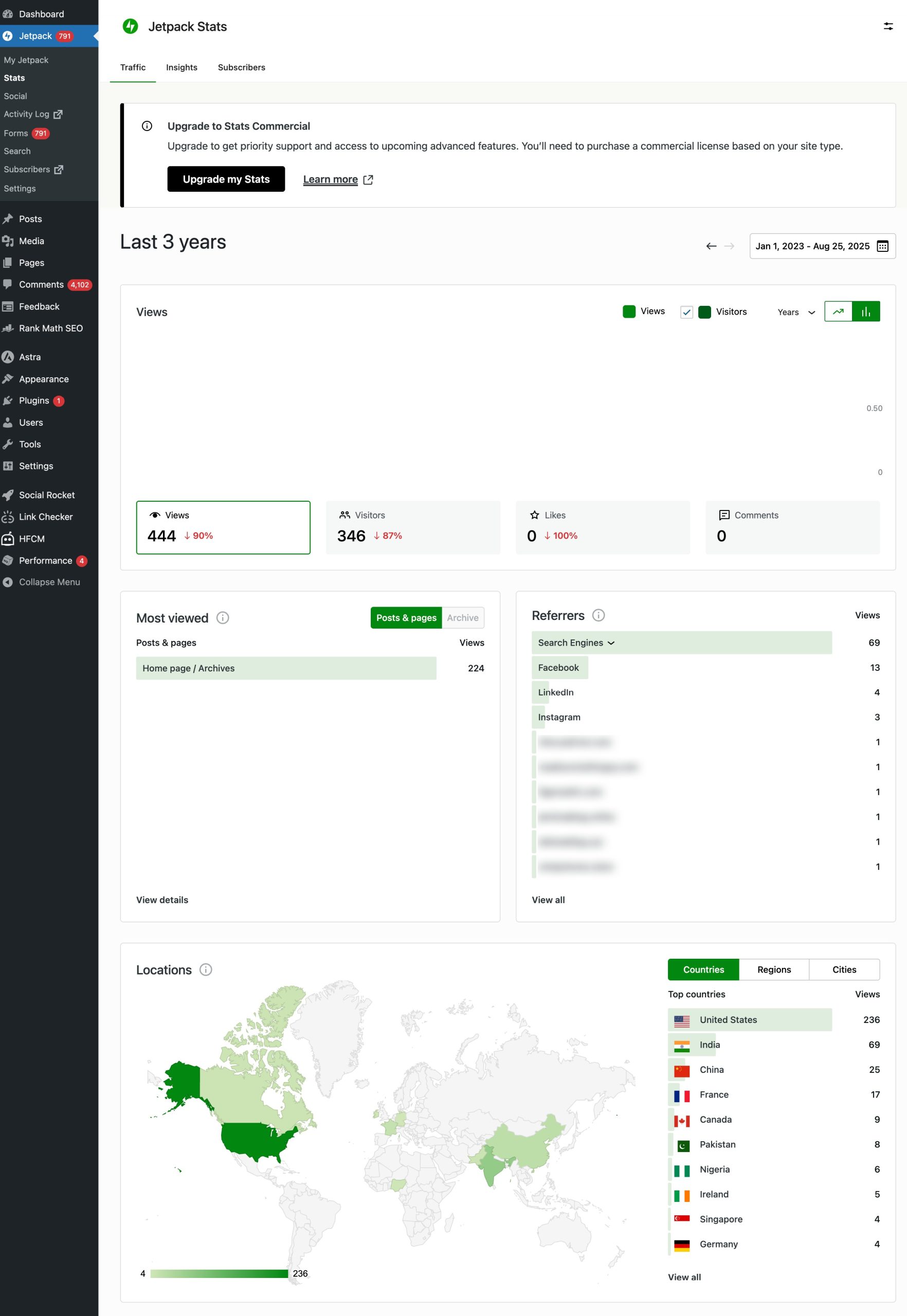Screen dimensions: 907x1316
Task: Click the Comments bubble icon in sidebar
Action: click(8, 284)
